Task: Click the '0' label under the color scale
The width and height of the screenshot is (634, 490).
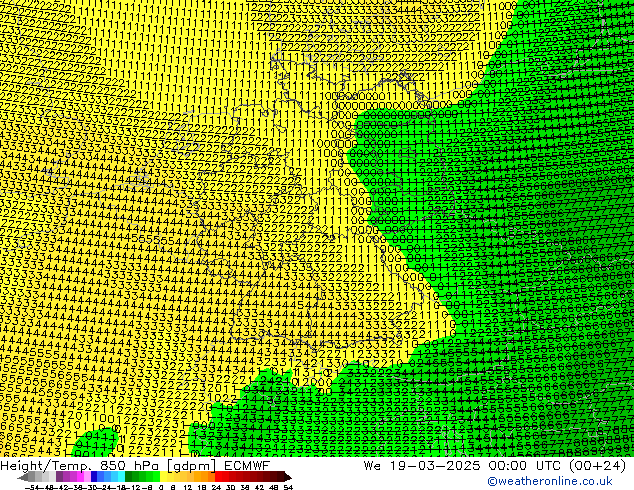Action: point(161,488)
